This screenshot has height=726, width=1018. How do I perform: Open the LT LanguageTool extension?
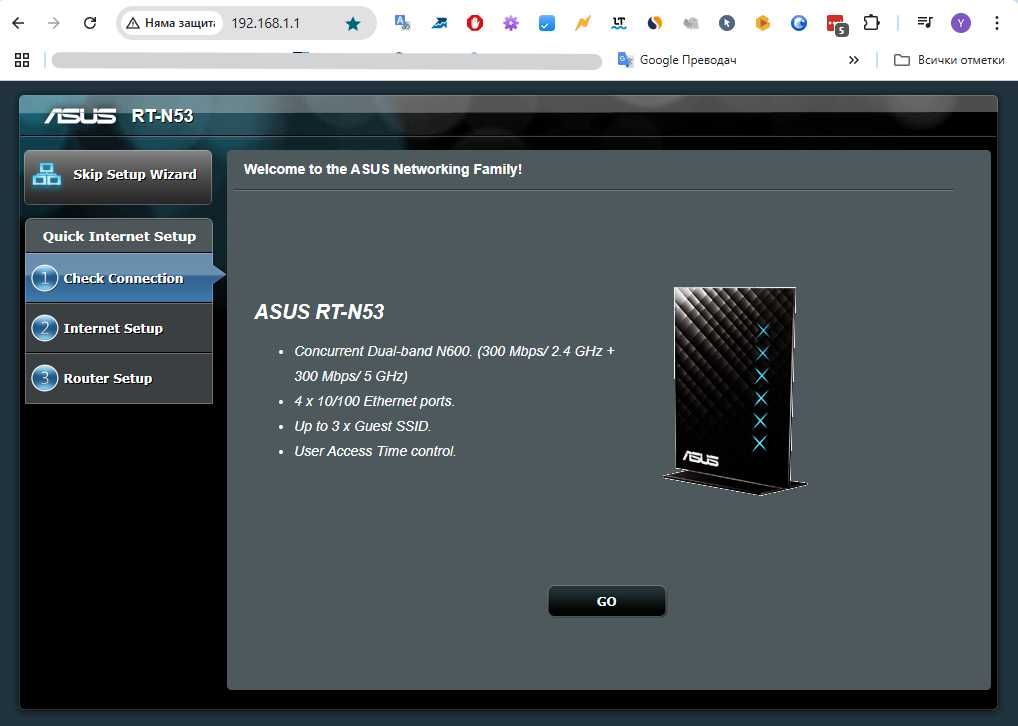click(x=619, y=23)
